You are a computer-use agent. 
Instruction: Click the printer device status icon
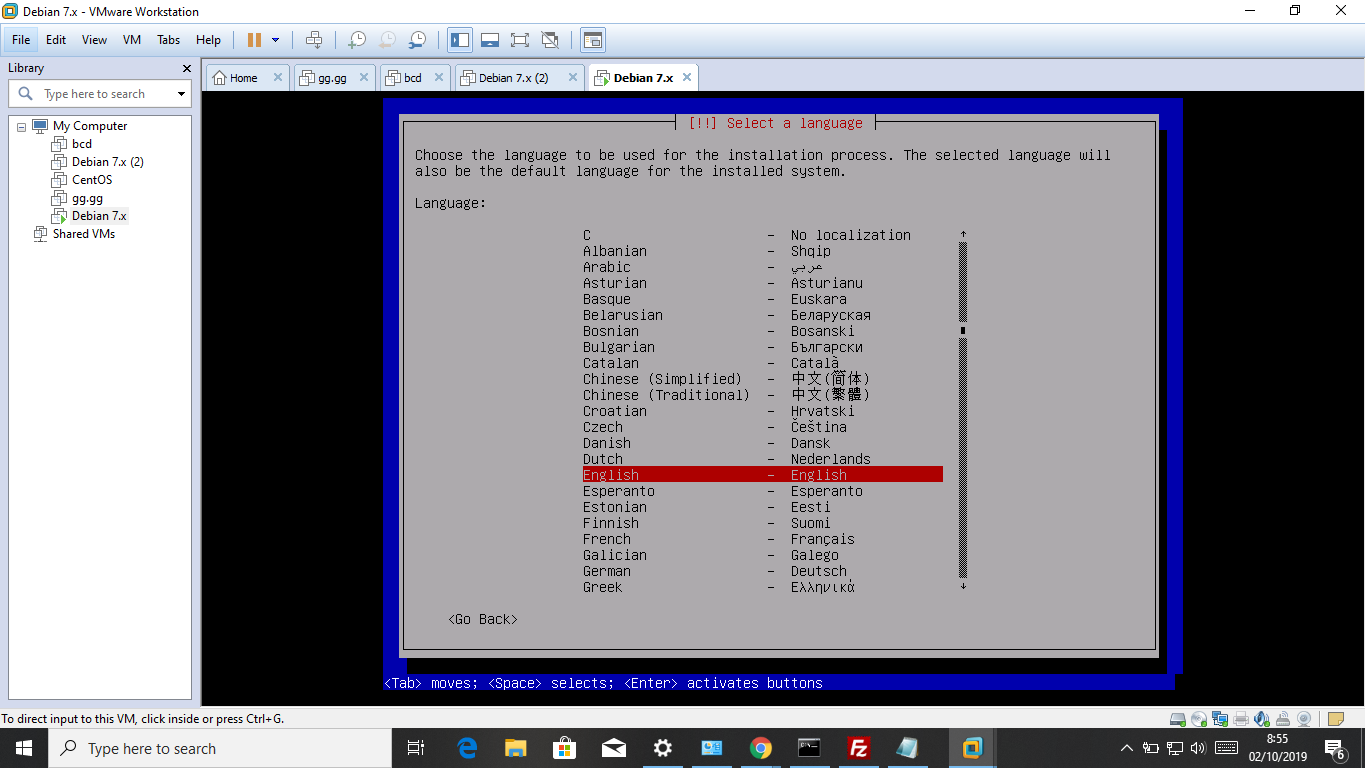(x=1241, y=719)
